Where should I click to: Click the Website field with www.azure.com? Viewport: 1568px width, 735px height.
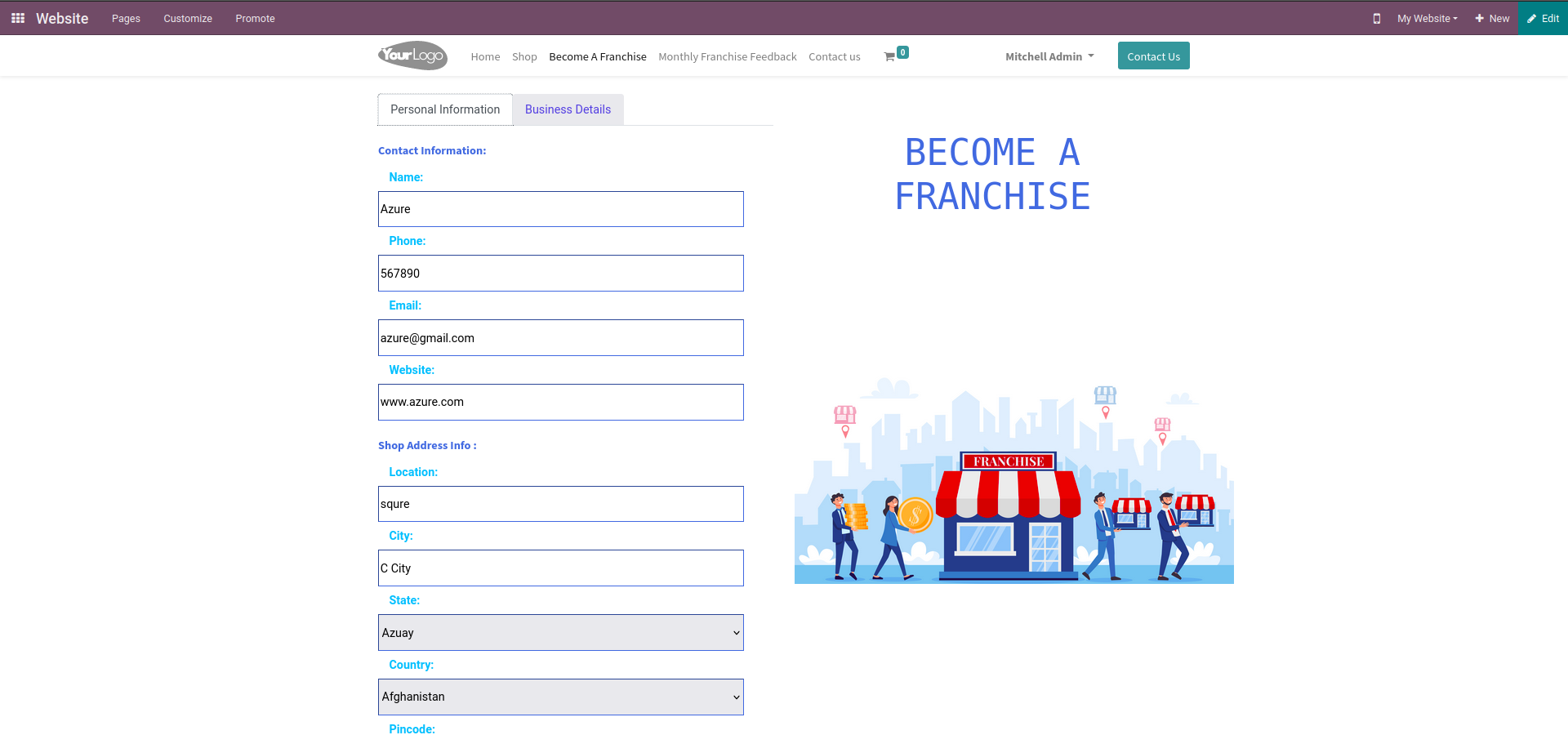[x=561, y=402]
